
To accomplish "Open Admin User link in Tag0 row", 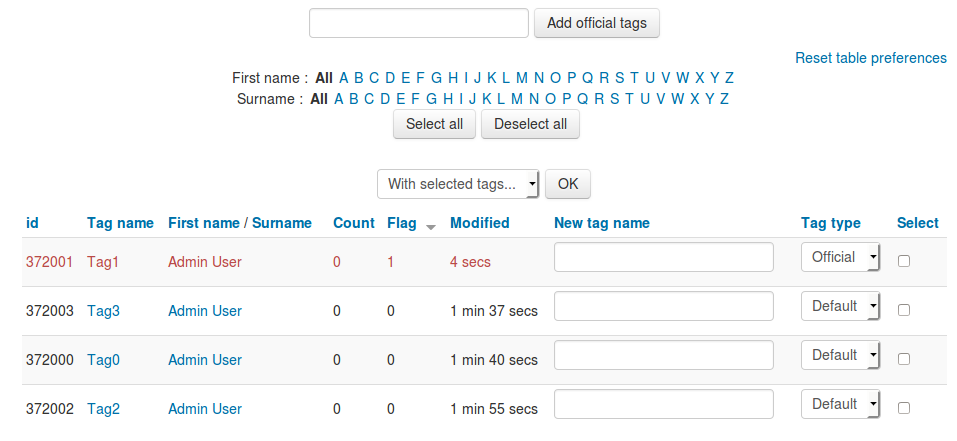I will tap(205, 360).
